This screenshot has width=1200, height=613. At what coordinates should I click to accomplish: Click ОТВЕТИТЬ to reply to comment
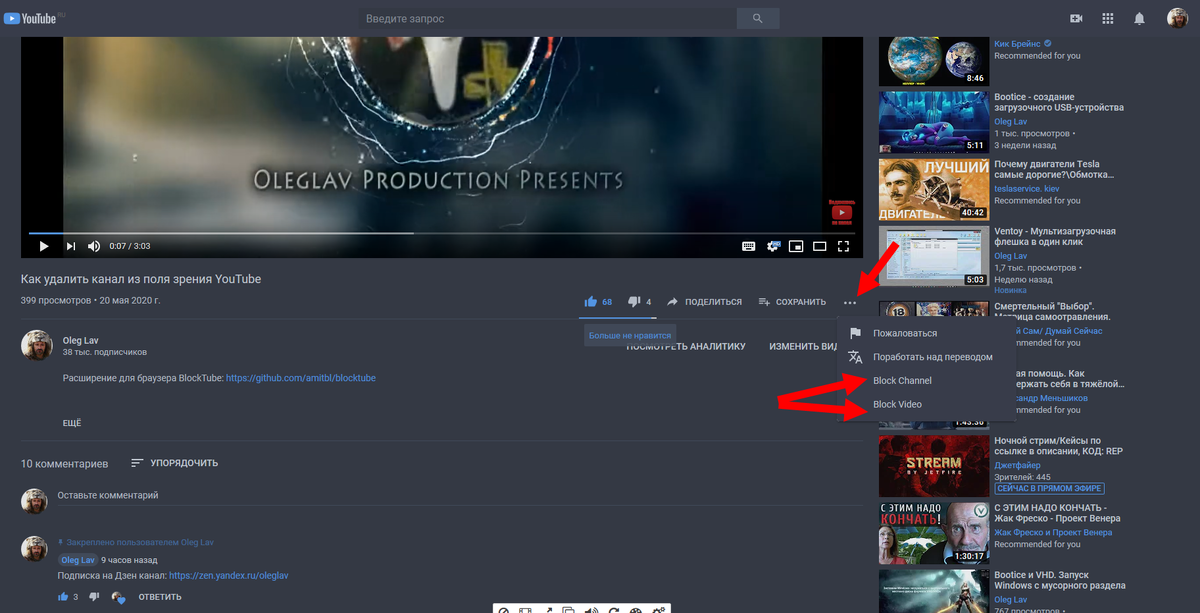[160, 597]
